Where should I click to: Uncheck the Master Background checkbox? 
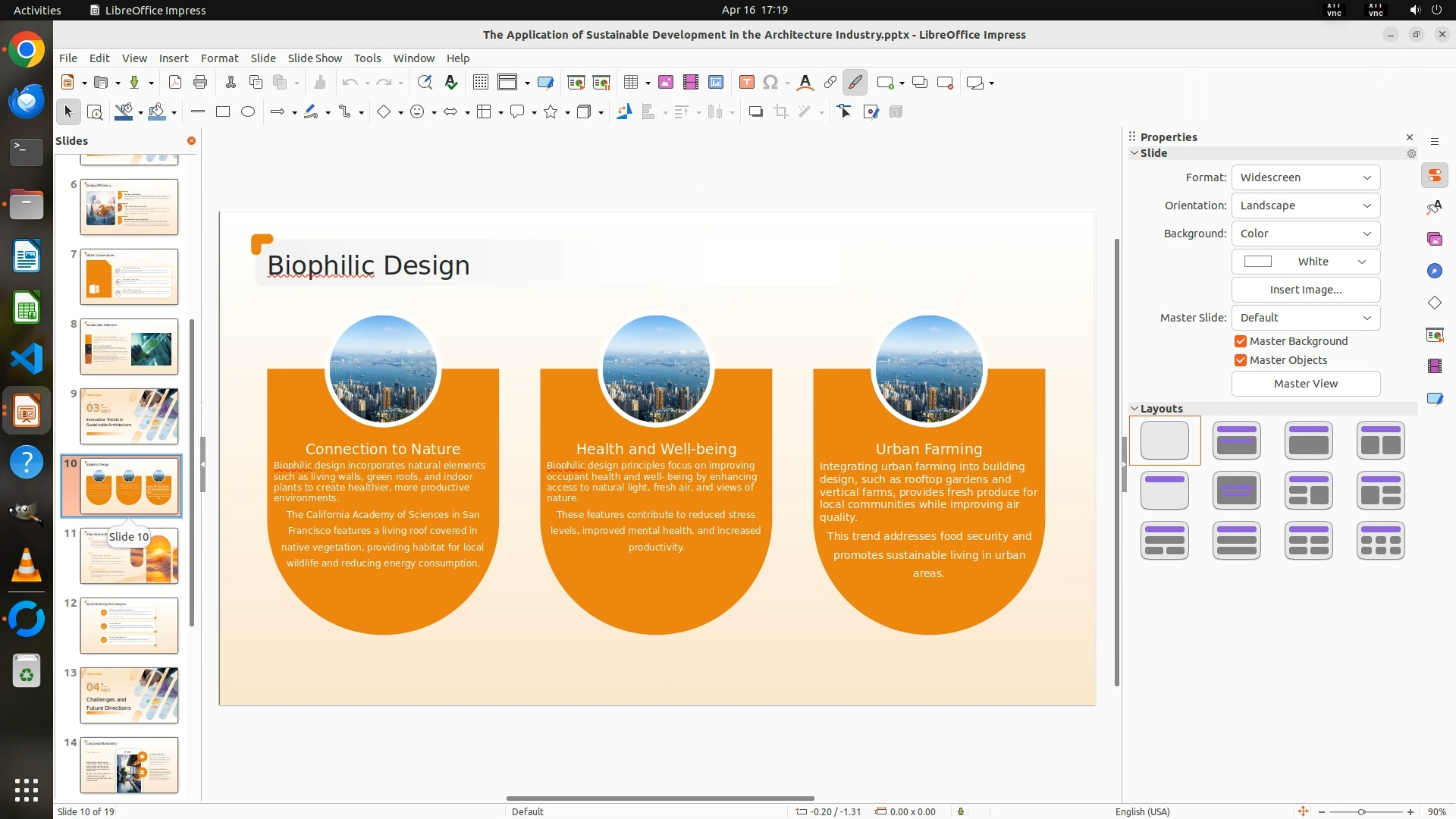coord(1241,341)
